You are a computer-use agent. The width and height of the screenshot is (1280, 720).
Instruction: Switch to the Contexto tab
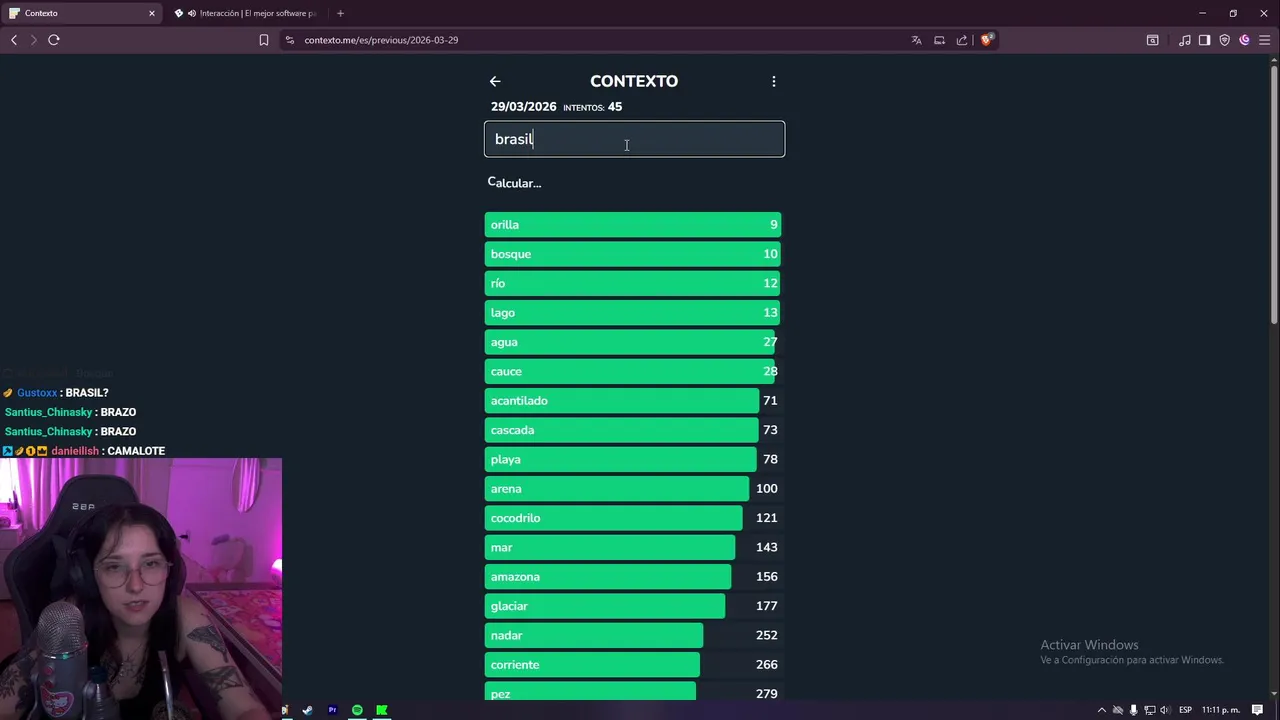[83, 13]
